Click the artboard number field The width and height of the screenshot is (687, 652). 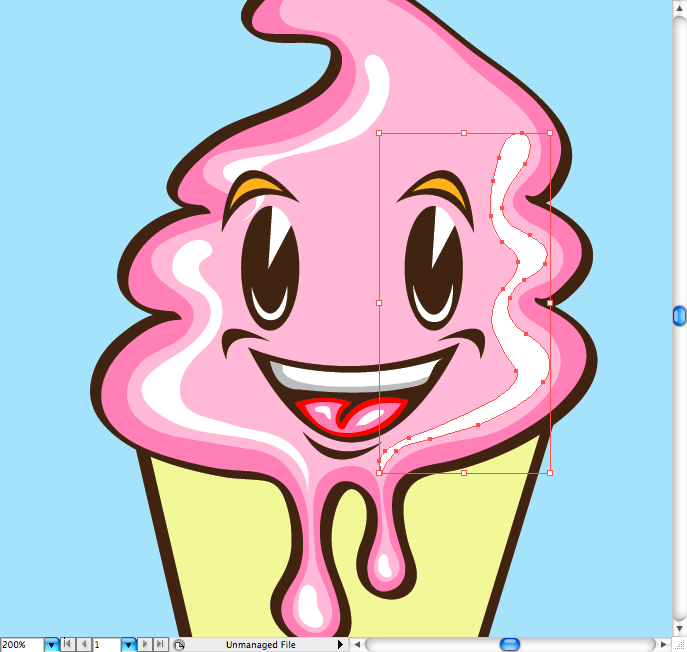click(106, 645)
